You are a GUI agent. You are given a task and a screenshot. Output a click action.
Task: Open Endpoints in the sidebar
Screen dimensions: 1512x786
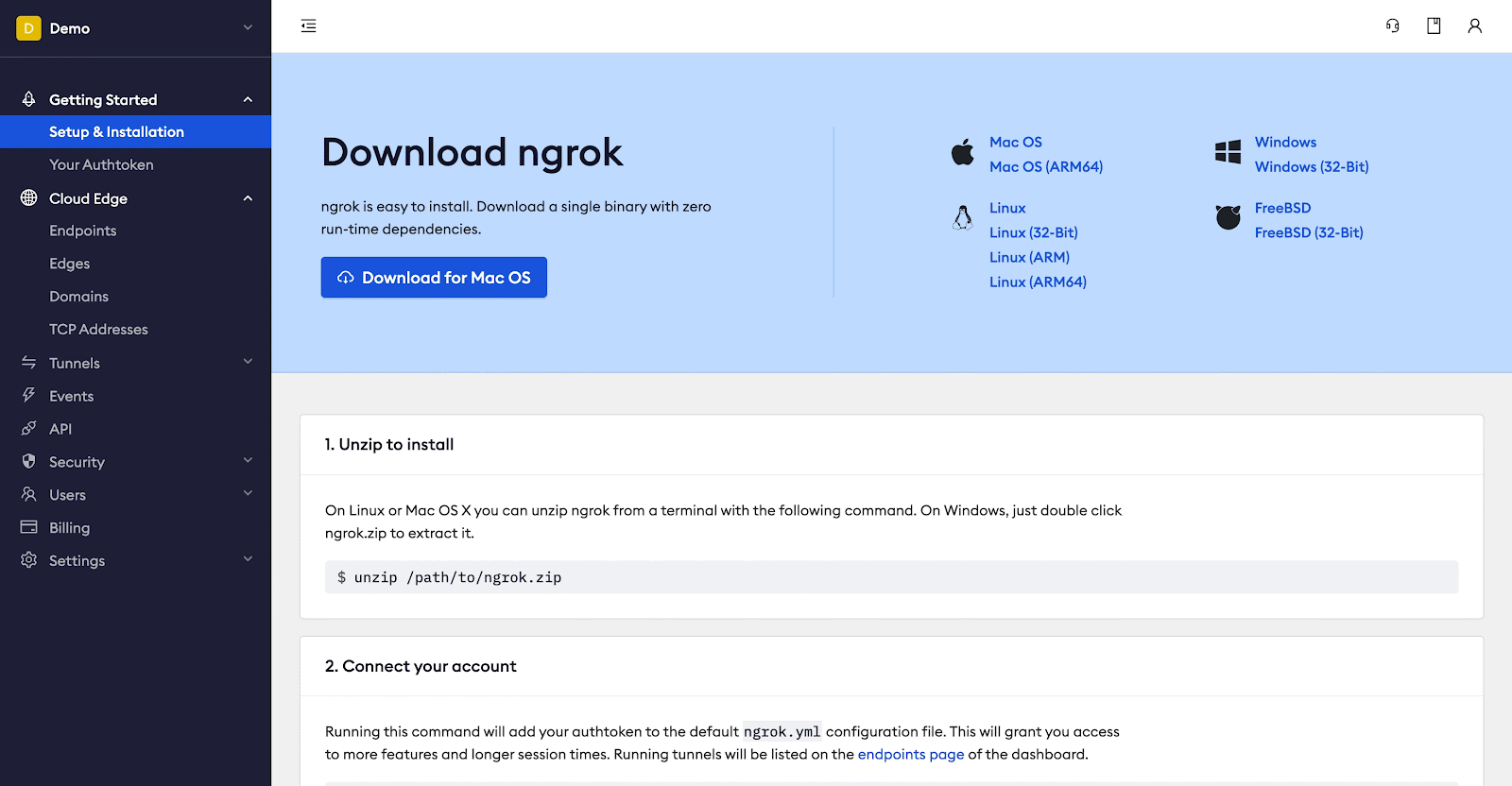coord(83,231)
